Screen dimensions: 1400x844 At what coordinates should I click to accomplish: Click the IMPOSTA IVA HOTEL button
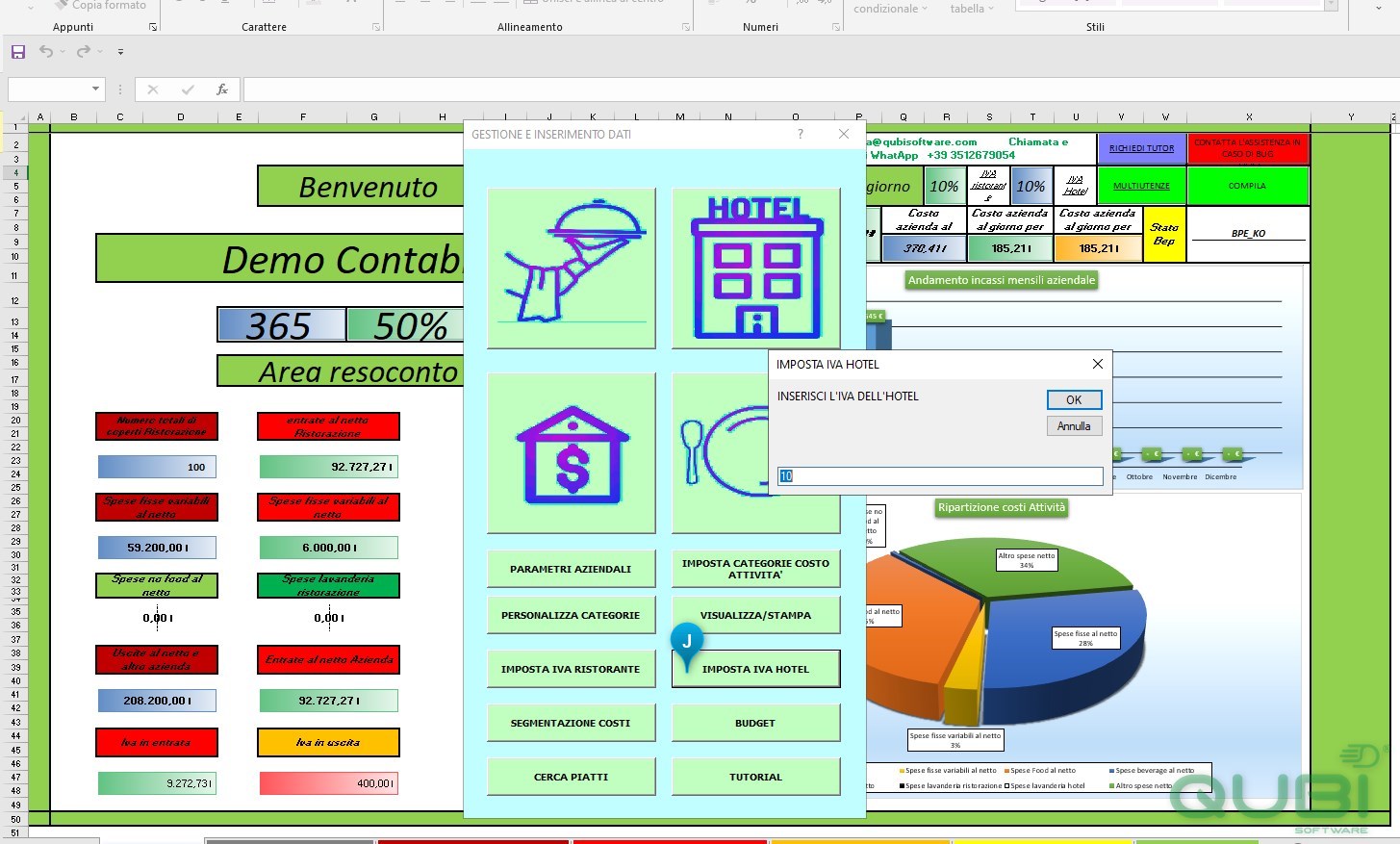[755, 669]
